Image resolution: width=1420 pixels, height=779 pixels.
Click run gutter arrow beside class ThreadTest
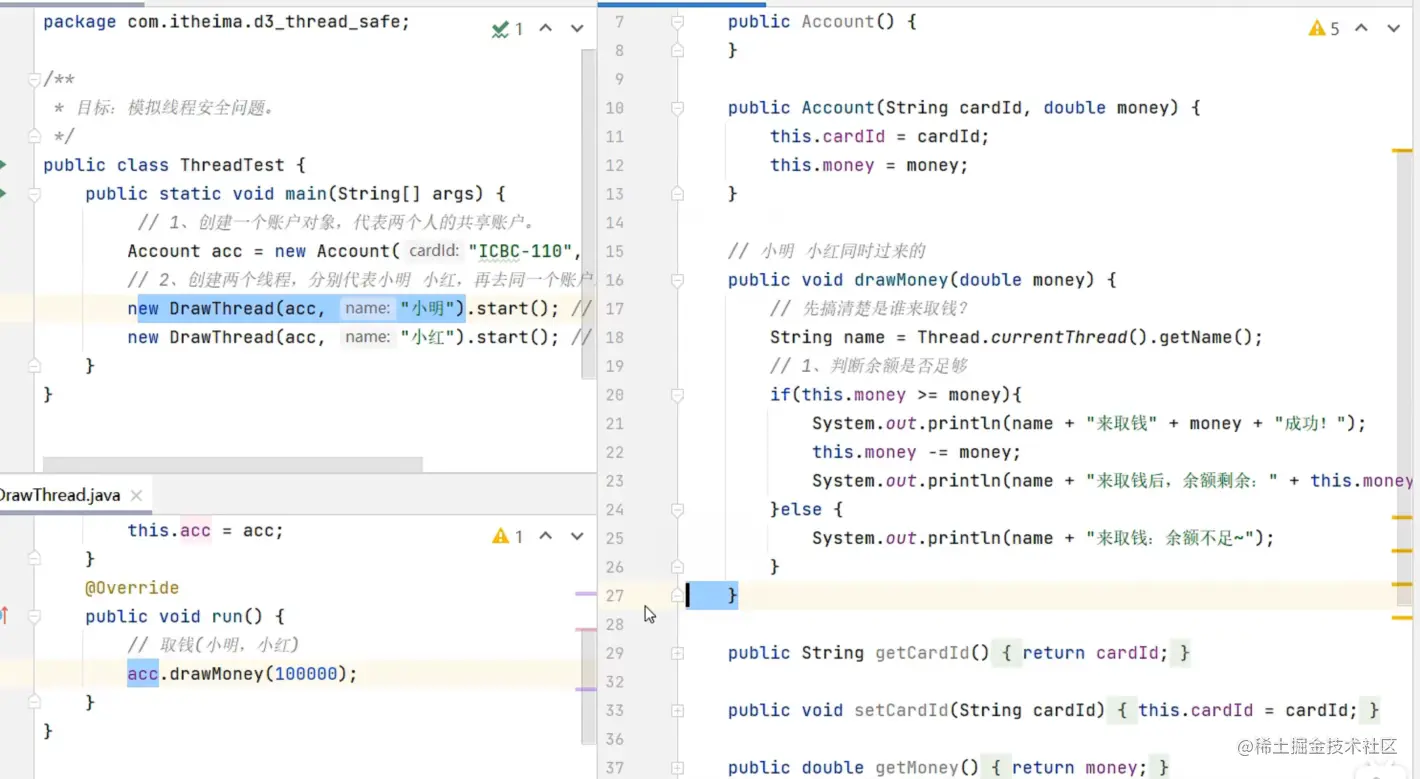[x=3, y=164]
